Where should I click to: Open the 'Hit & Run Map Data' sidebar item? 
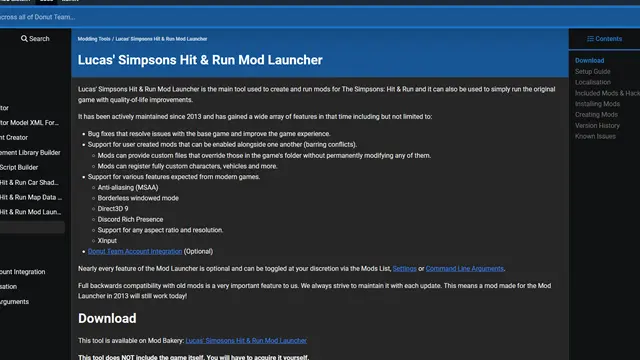(x=31, y=197)
